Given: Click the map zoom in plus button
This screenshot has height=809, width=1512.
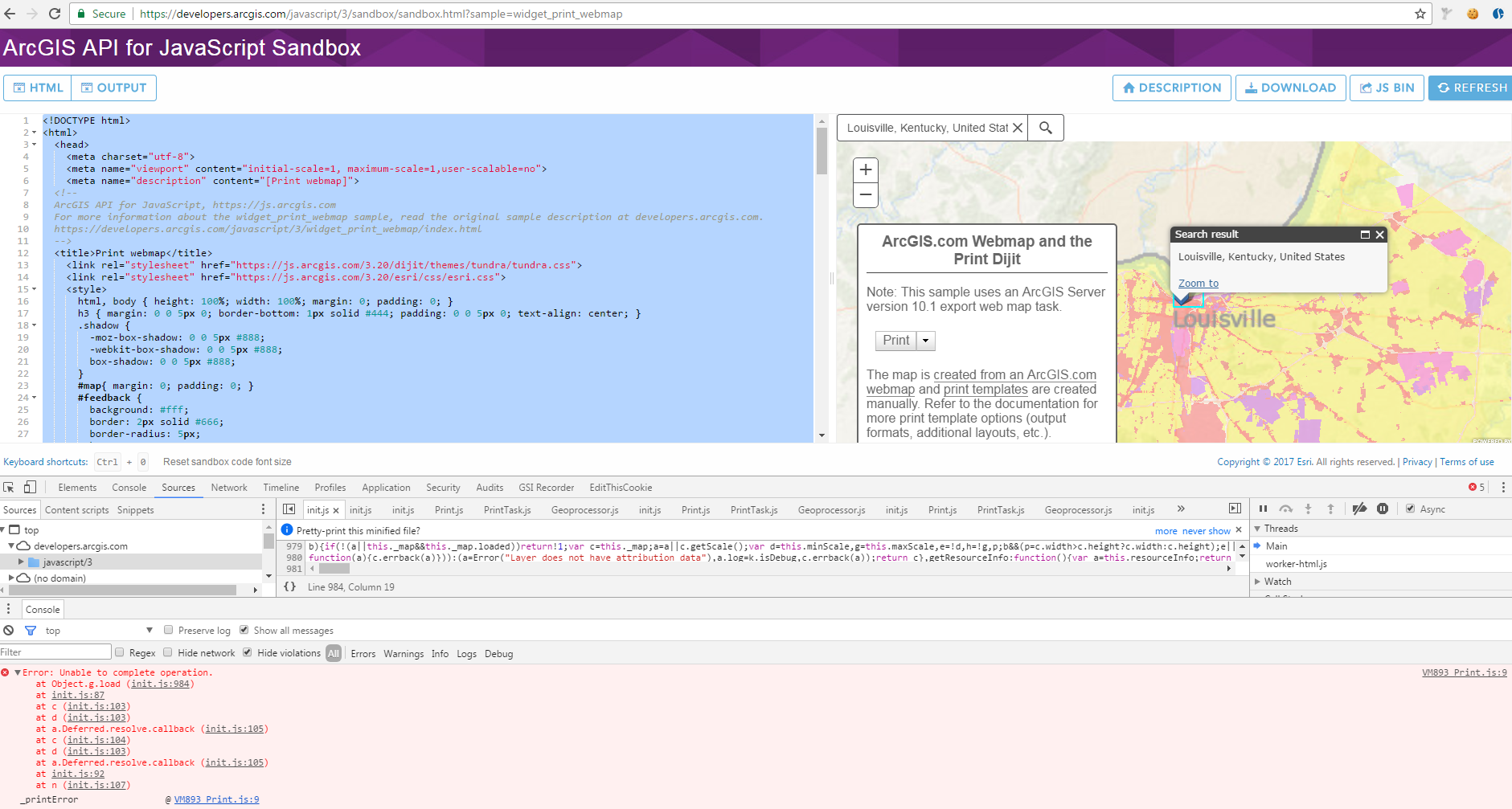Looking at the screenshot, I should click(866, 170).
